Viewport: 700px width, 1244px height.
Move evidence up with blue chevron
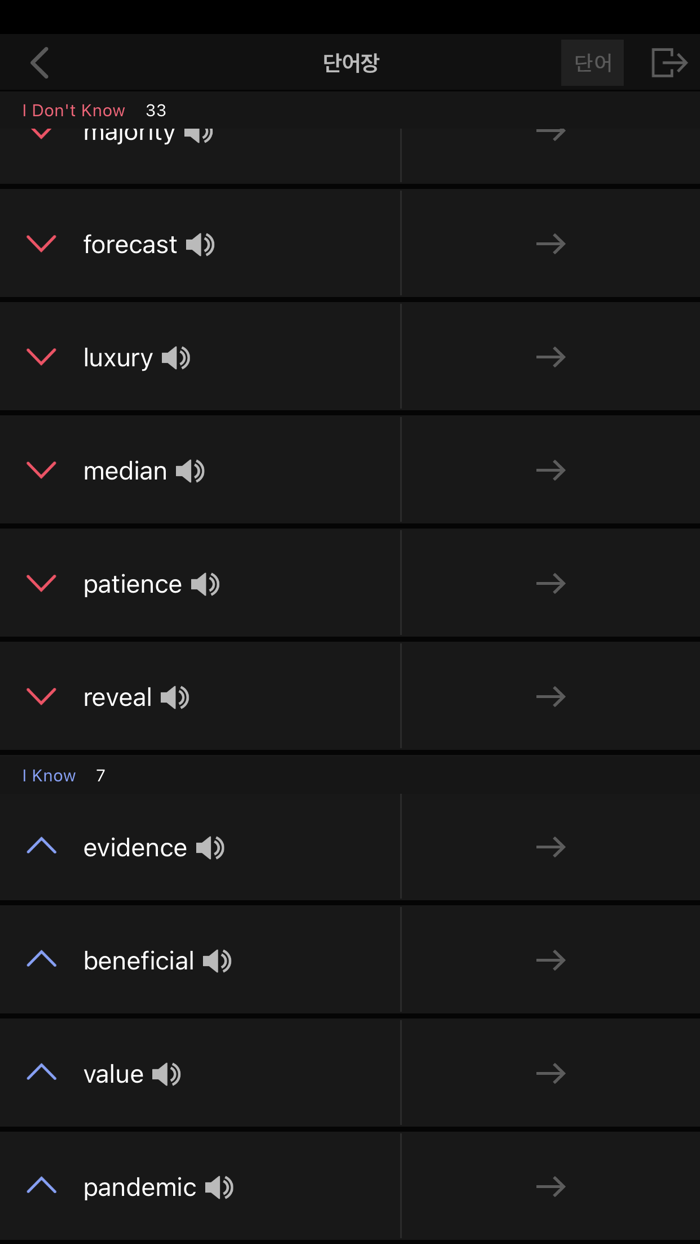pyautogui.click(x=41, y=847)
